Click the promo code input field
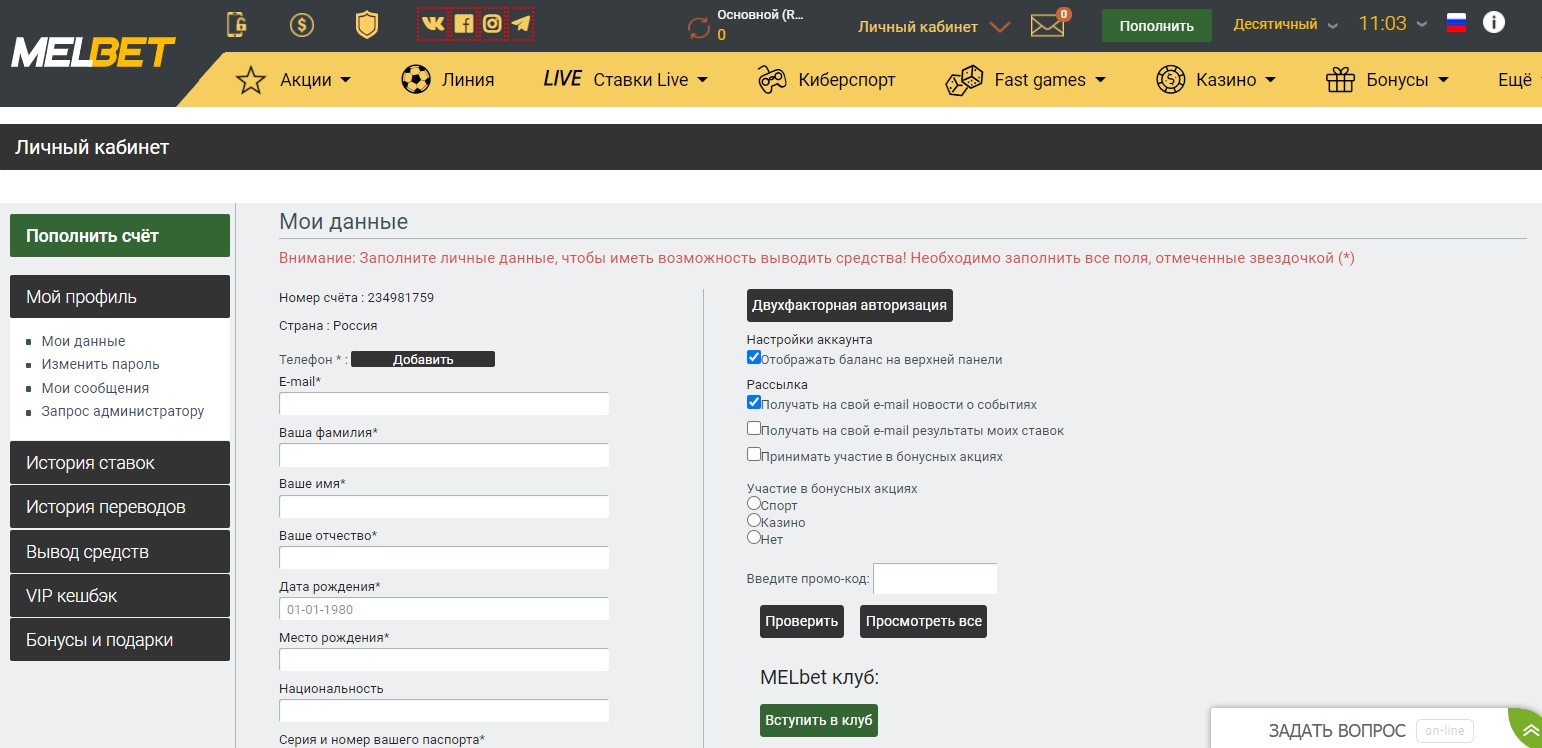1542x748 pixels. coord(935,579)
